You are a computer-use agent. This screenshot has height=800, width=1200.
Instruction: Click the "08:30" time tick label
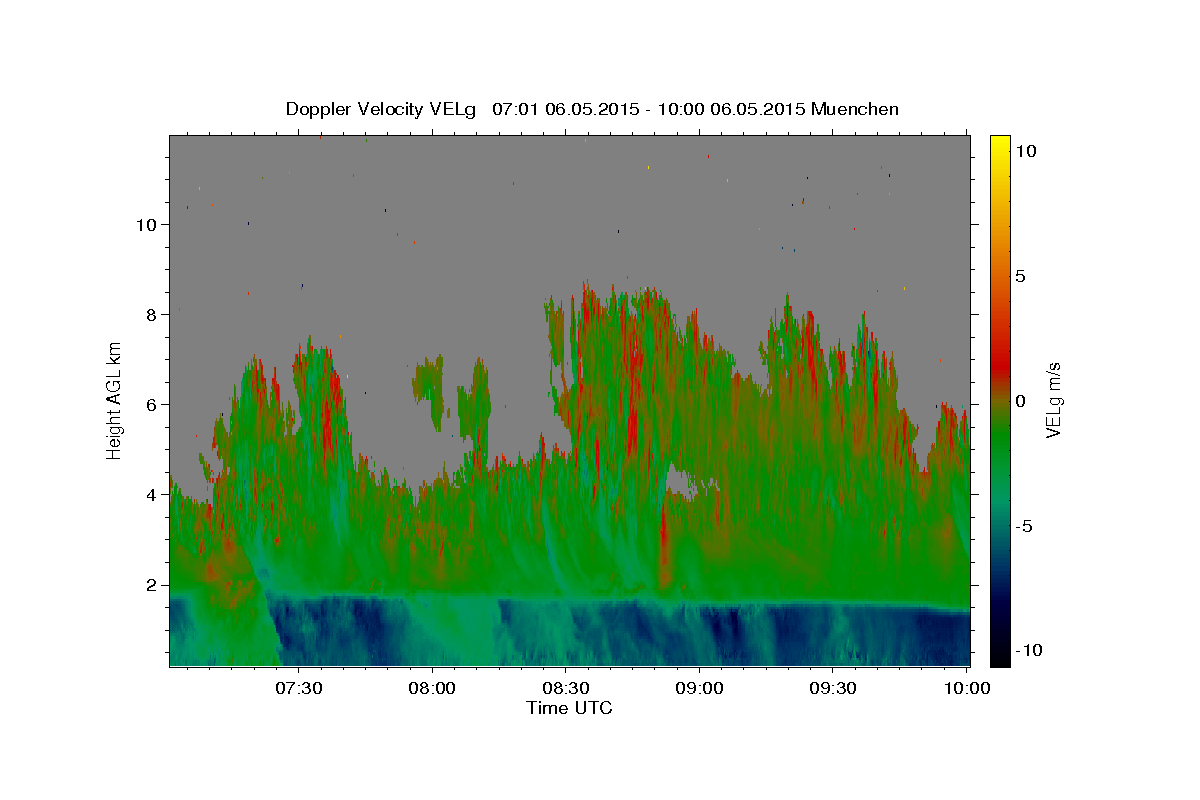click(566, 688)
